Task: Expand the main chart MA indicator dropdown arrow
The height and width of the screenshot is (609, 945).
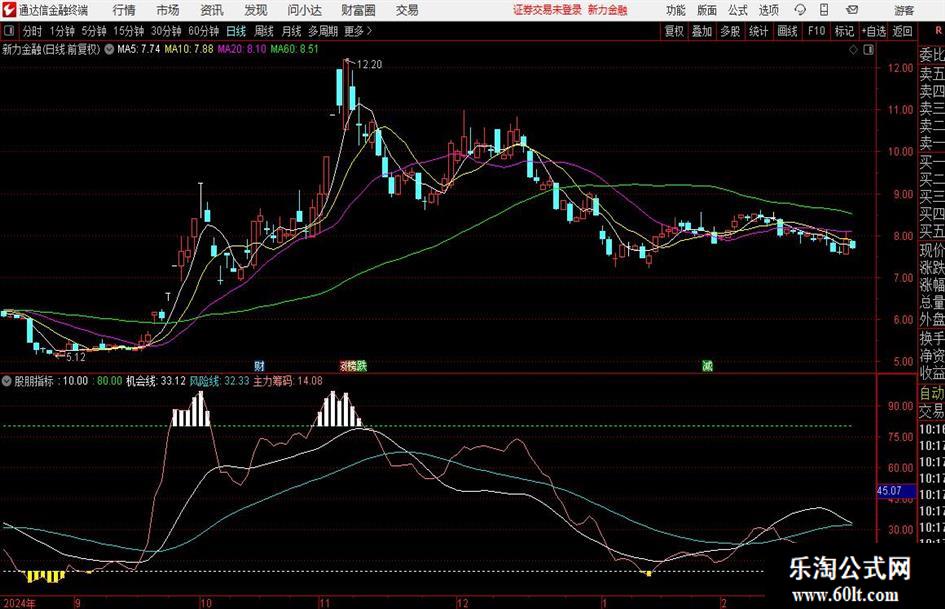Action: pyautogui.click(x=109, y=49)
